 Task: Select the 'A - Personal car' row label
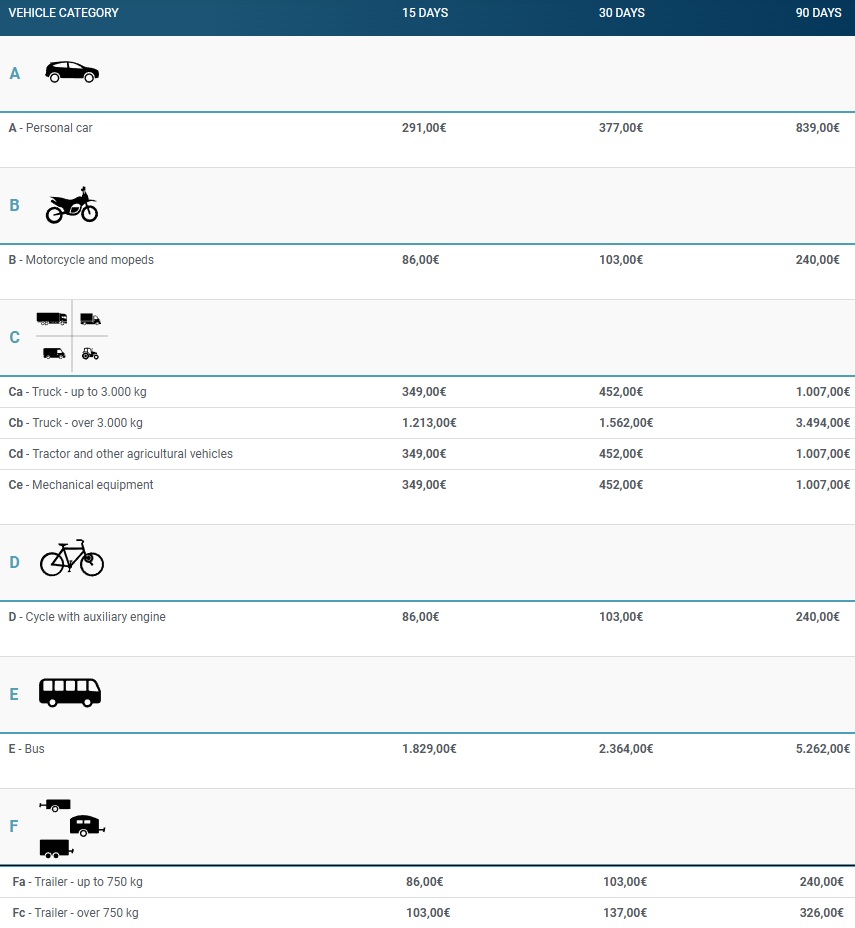pos(50,128)
